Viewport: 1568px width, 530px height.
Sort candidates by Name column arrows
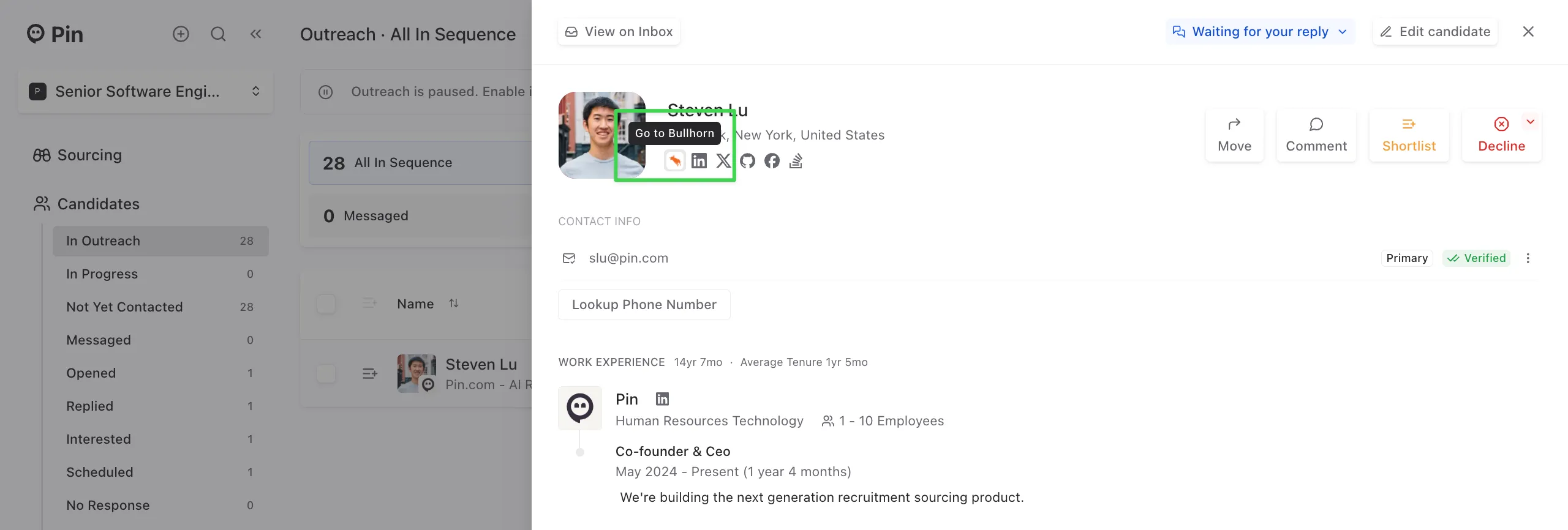click(x=453, y=304)
